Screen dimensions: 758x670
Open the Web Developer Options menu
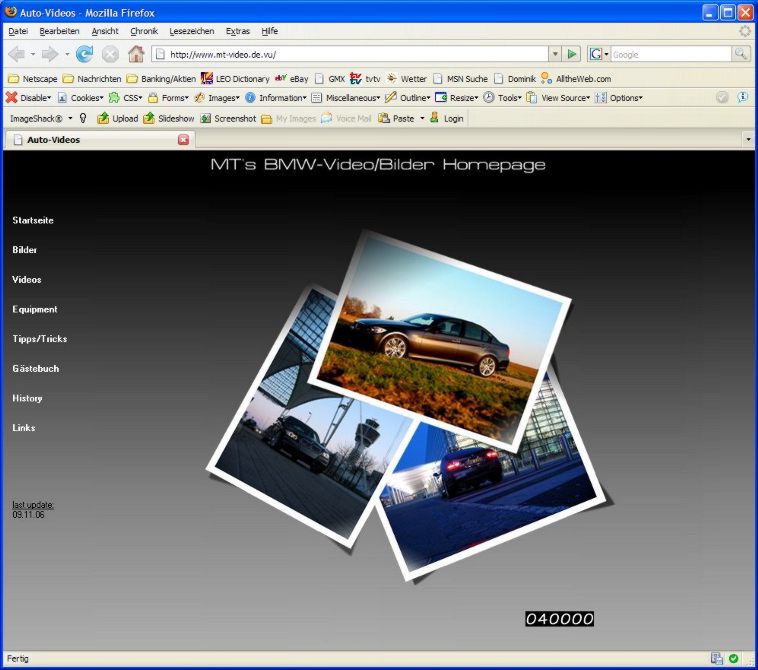619,98
